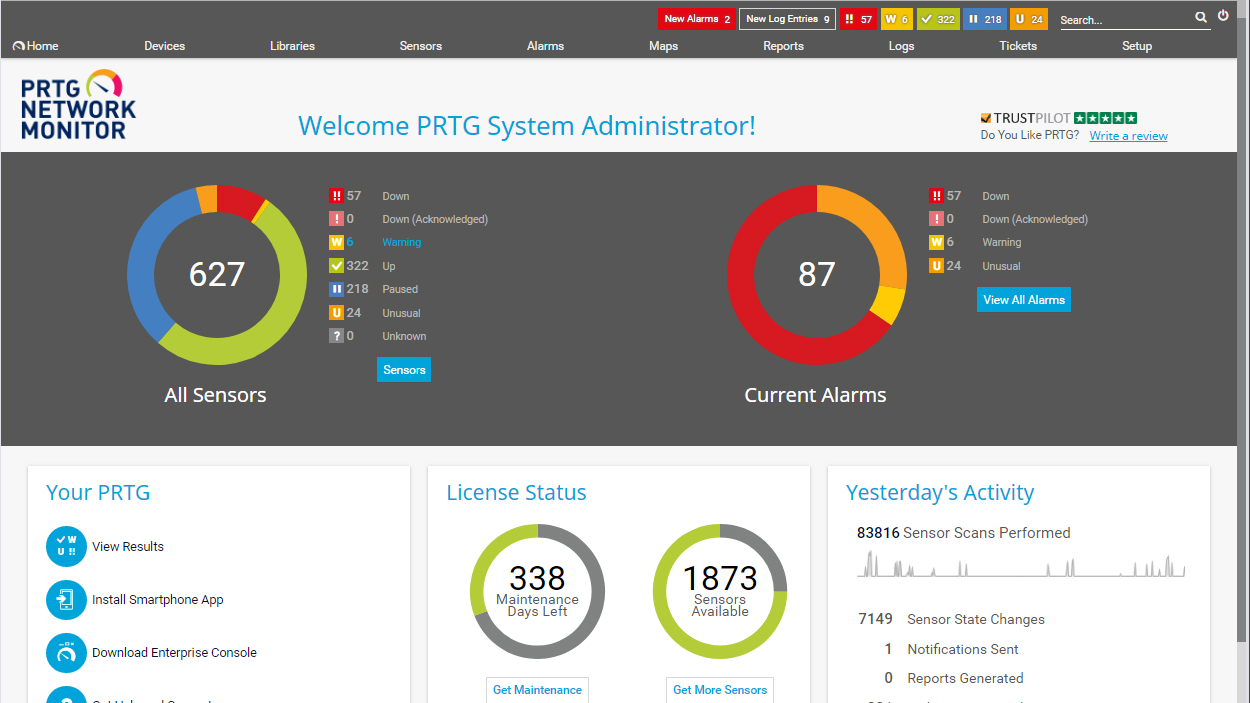The height and width of the screenshot is (703, 1250).
Task: Click the Trustpilot star rating
Action: (x=1106, y=118)
